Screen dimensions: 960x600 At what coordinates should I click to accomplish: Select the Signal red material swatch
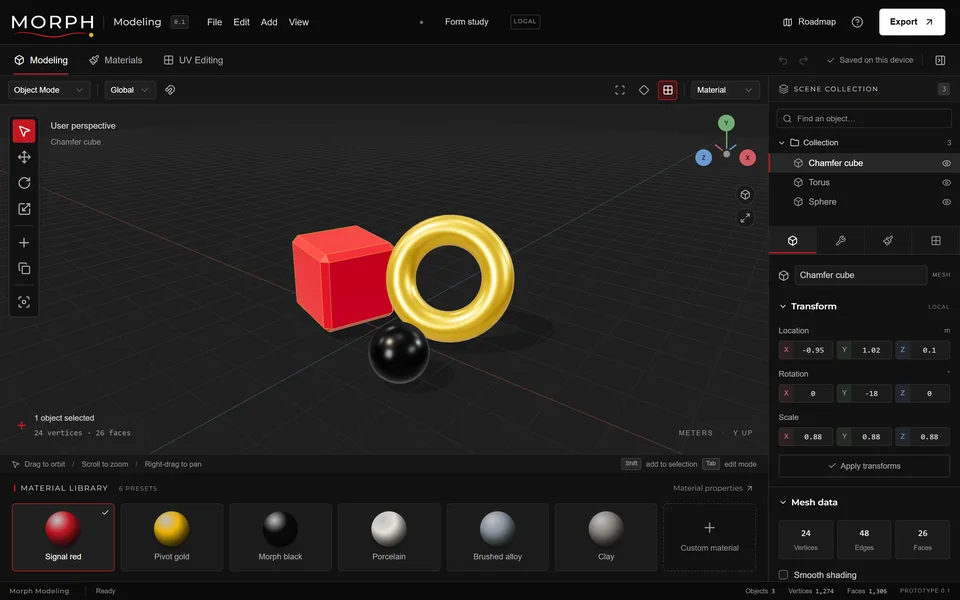[63, 537]
